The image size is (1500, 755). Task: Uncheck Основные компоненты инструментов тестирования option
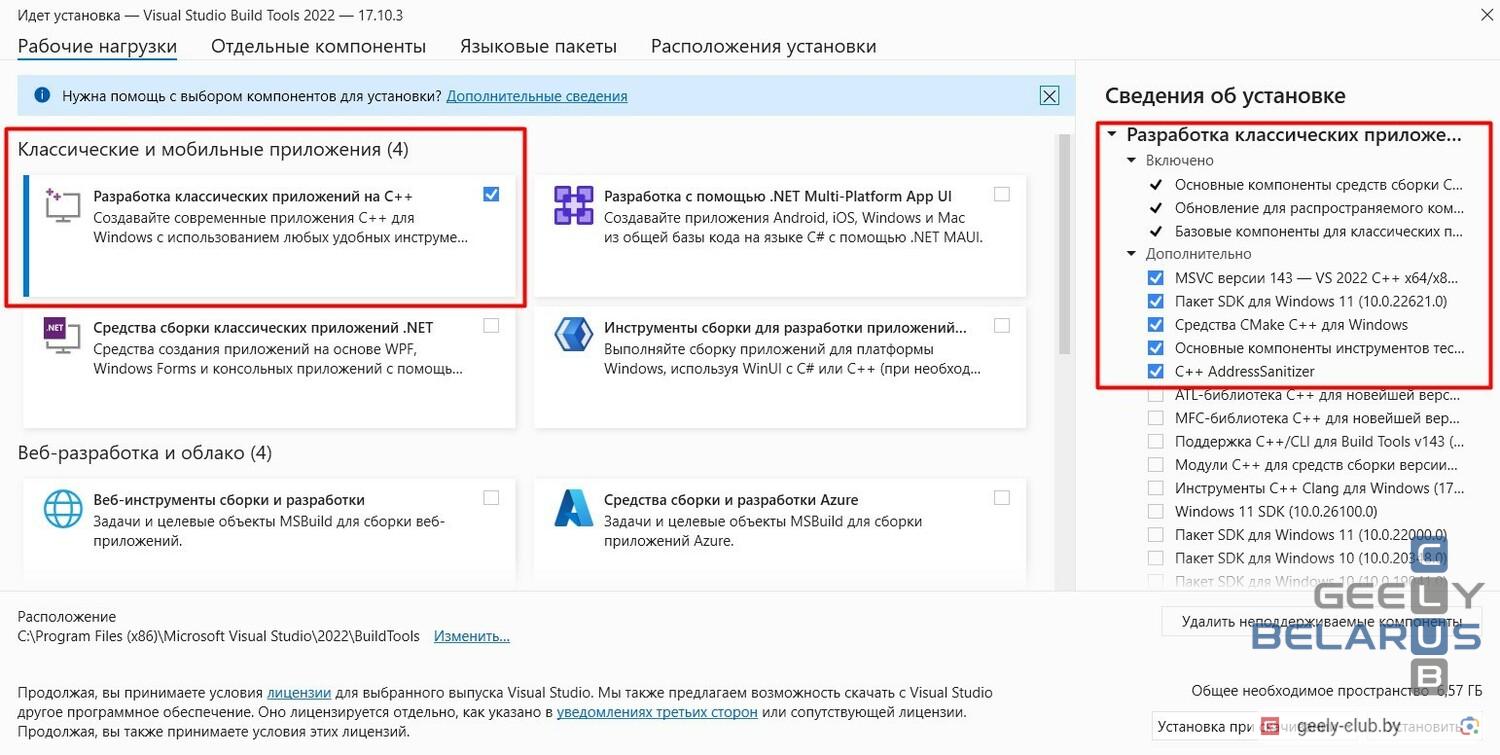[x=1156, y=348]
